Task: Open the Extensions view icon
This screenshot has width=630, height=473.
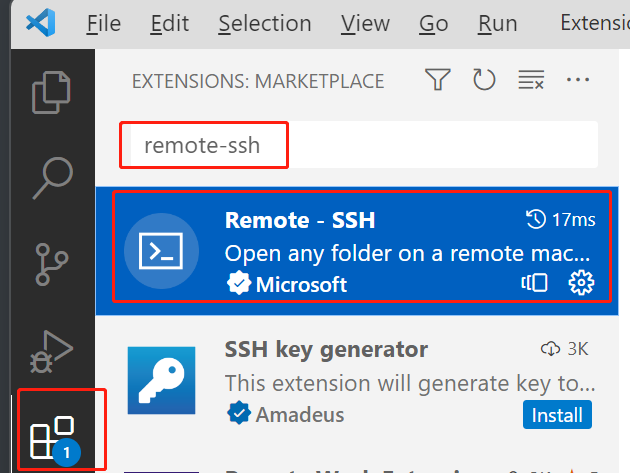Action: 55,440
